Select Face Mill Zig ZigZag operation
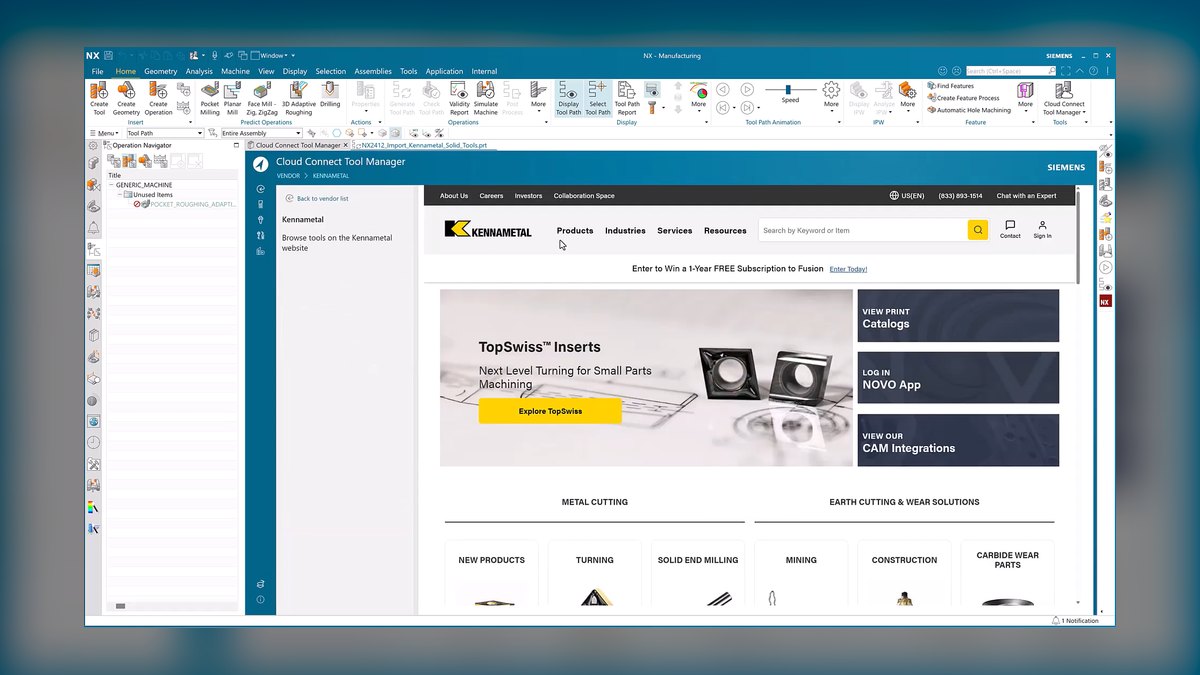The height and width of the screenshot is (675, 1200). pyautogui.click(x=262, y=98)
